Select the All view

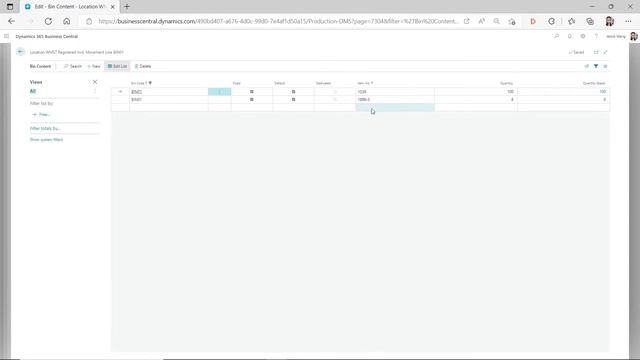(x=33, y=91)
